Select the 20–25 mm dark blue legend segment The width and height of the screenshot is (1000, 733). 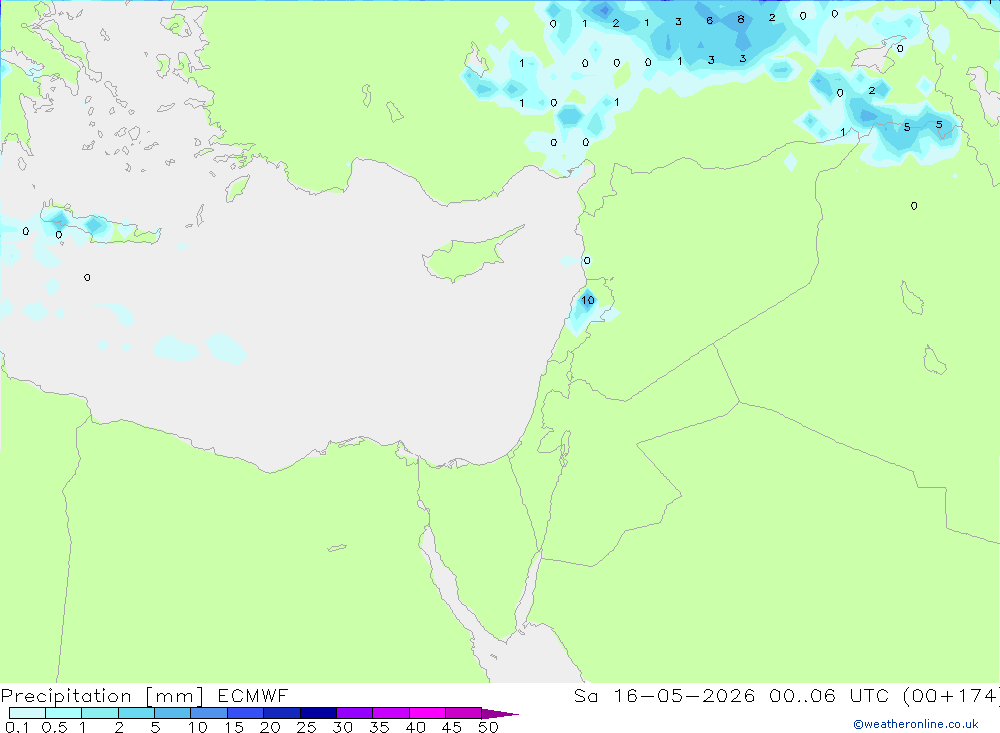(281, 713)
